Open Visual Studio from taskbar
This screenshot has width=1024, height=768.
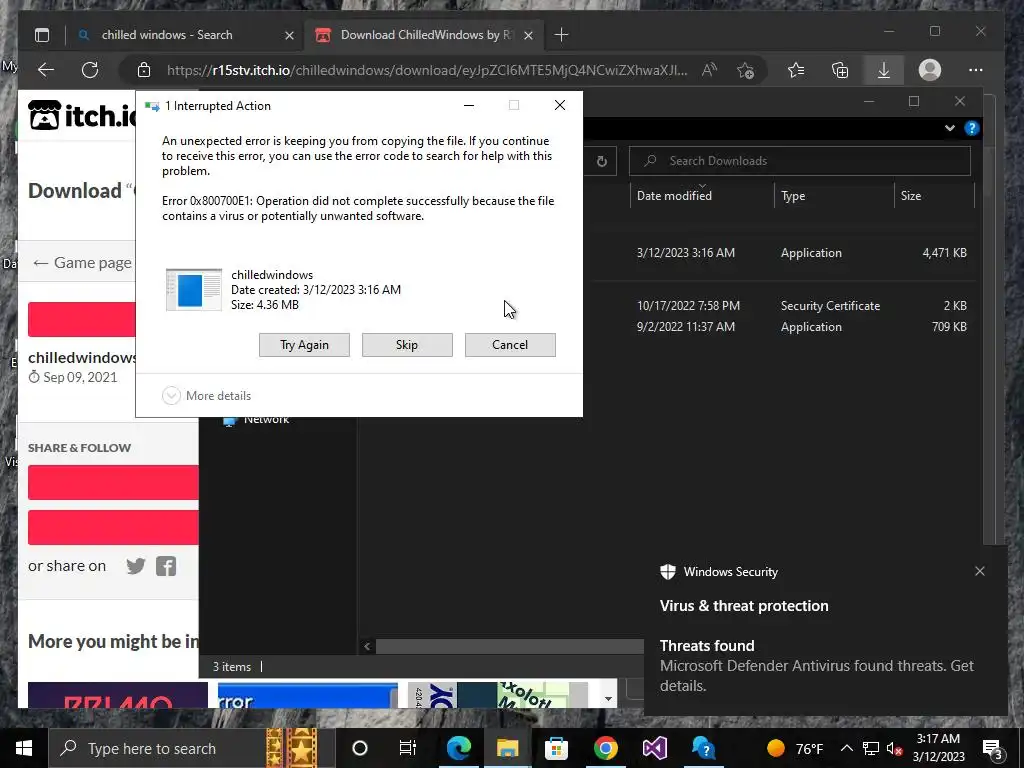coord(654,748)
